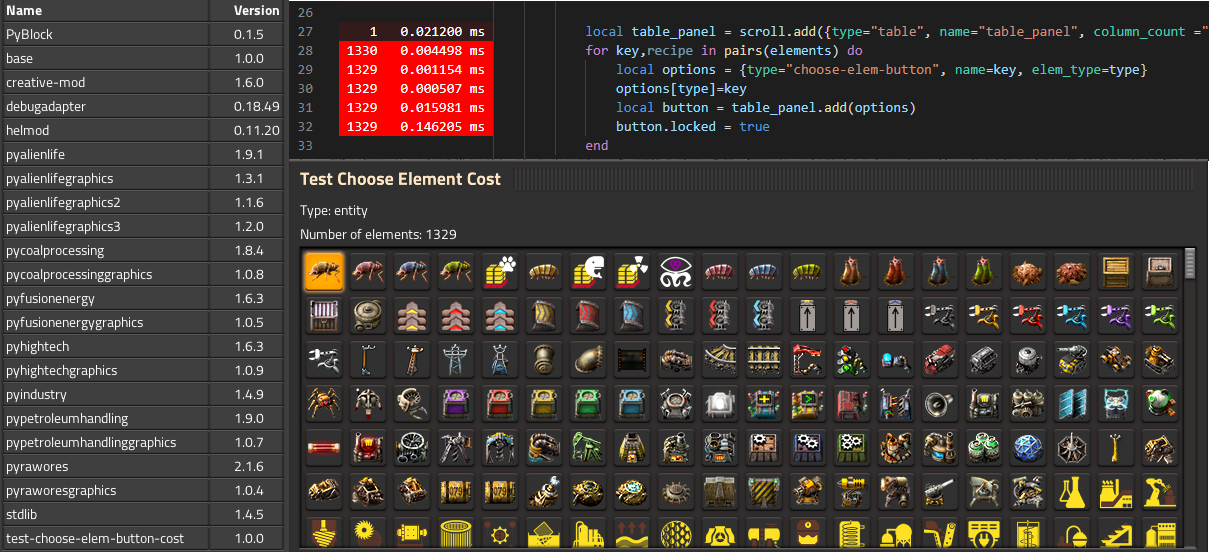Click the 0.146205 ms profiler timing

tap(442, 127)
